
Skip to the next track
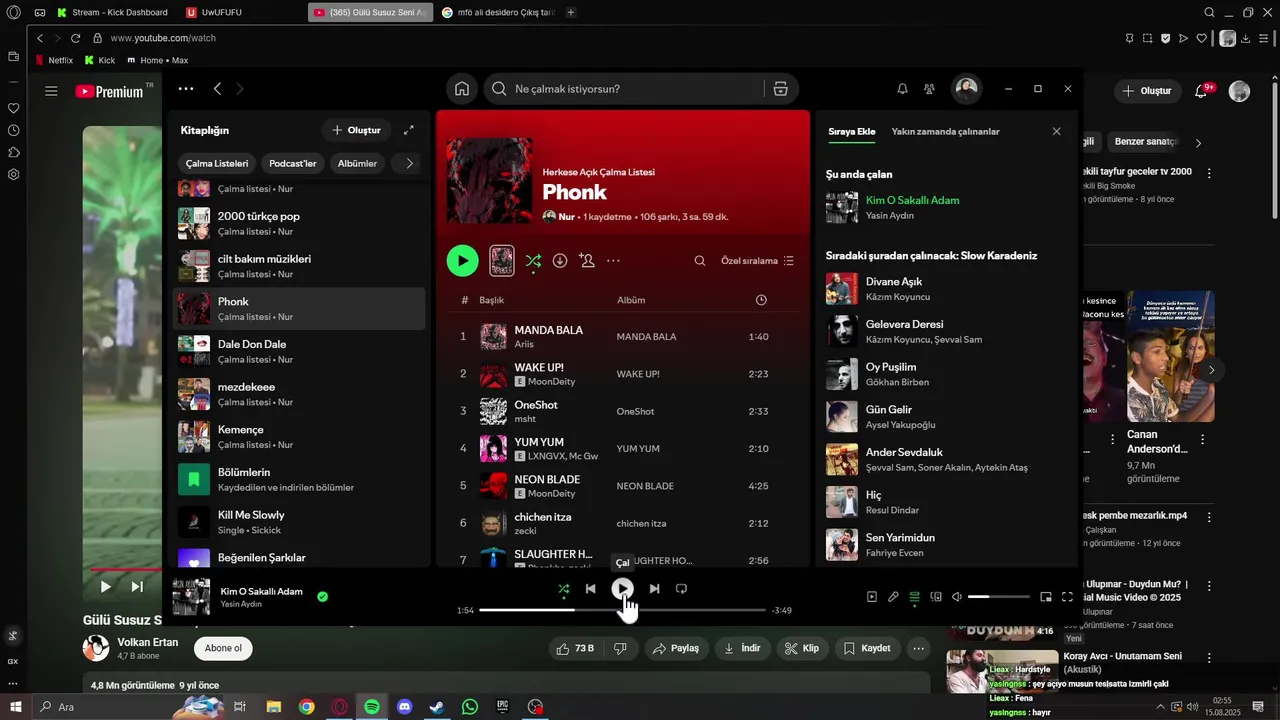point(654,589)
